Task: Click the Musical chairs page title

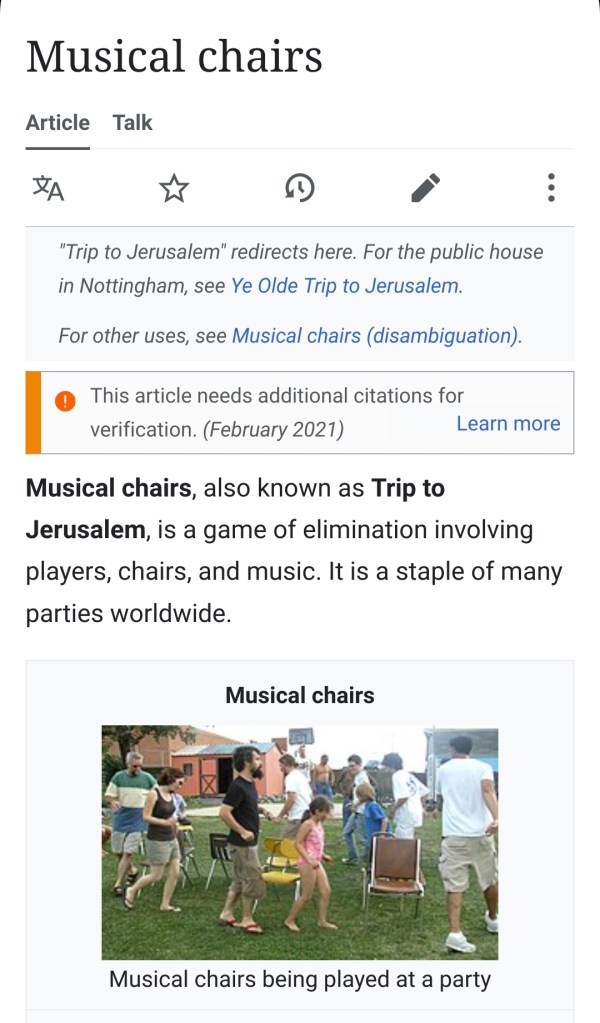Action: (x=174, y=56)
